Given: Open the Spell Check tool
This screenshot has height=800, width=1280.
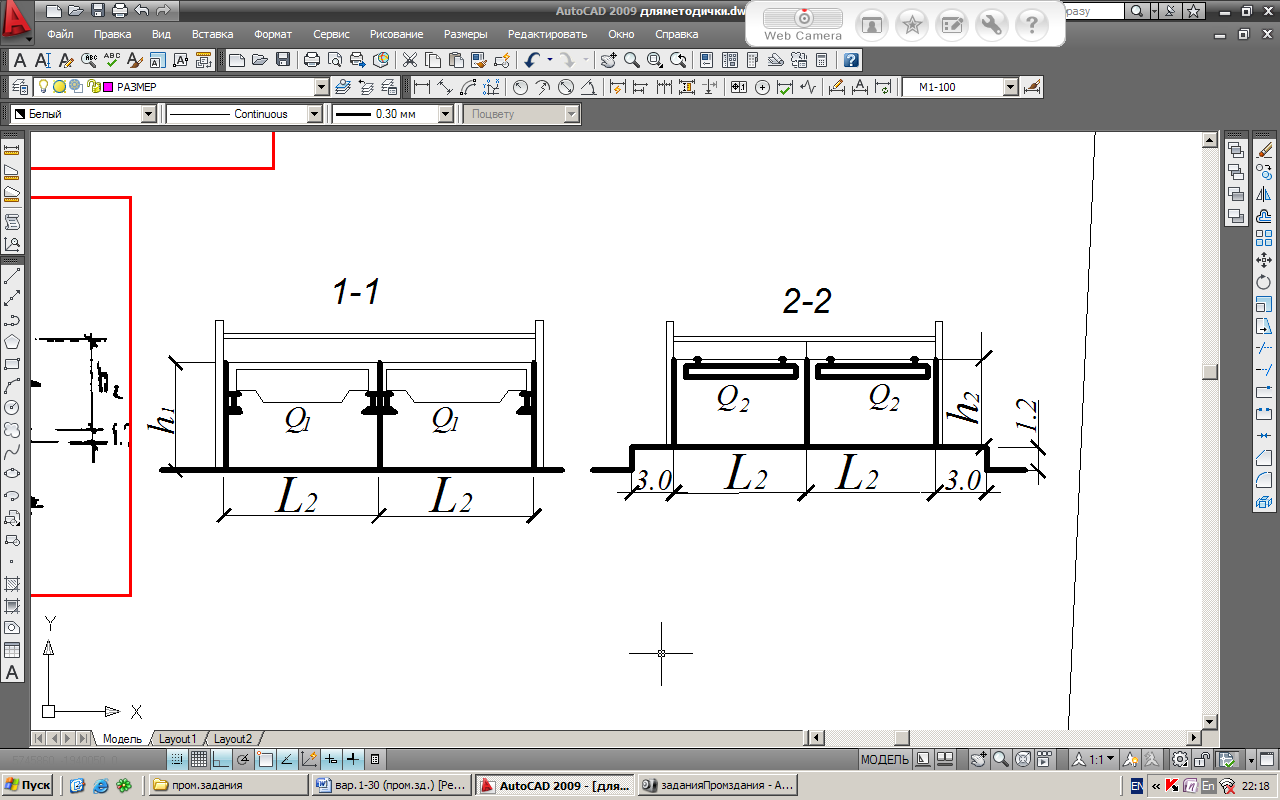Looking at the screenshot, I should pyautogui.click(x=112, y=60).
